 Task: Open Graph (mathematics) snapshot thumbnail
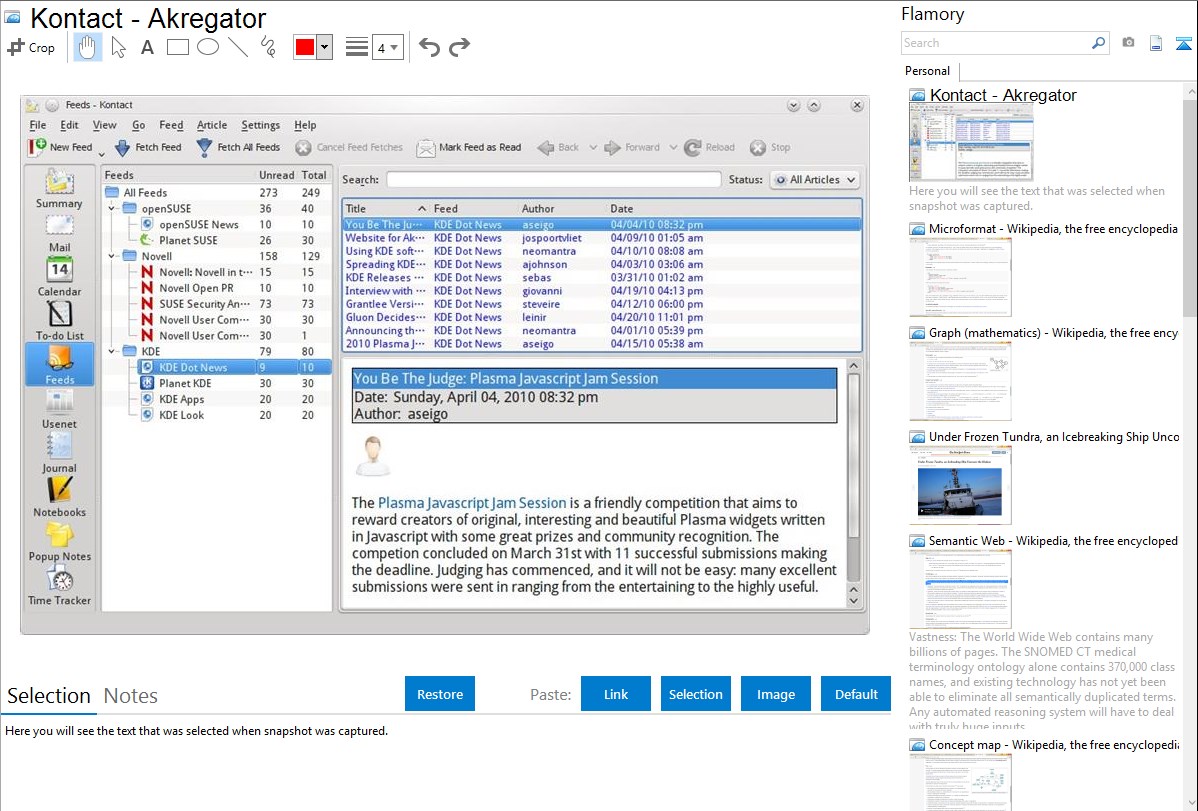tap(960, 381)
